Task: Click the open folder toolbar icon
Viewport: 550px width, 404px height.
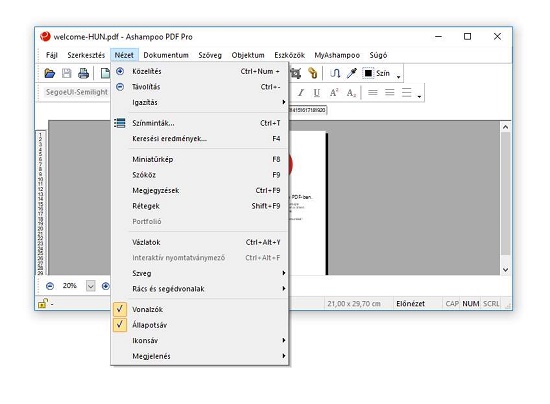Action: coord(50,73)
